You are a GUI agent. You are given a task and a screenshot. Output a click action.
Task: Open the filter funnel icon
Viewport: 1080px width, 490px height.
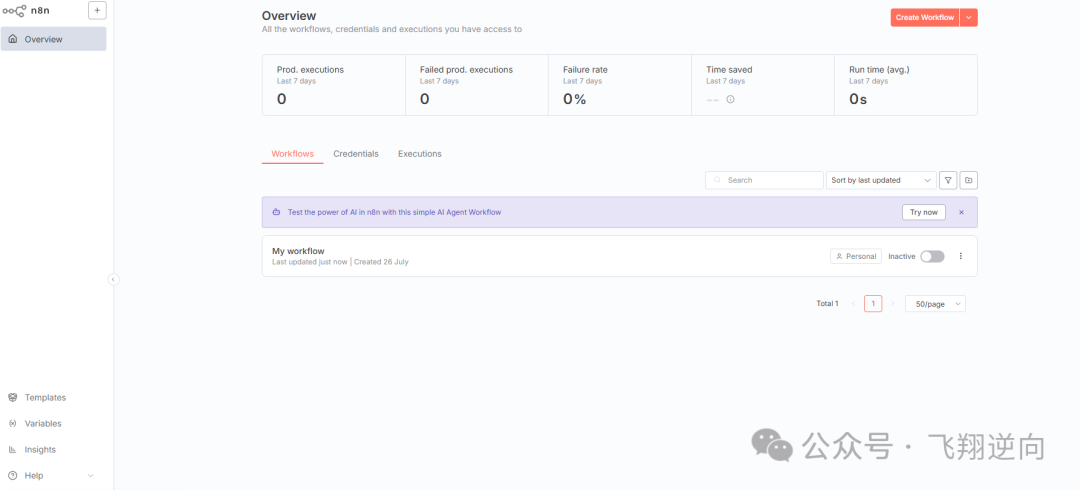click(948, 180)
